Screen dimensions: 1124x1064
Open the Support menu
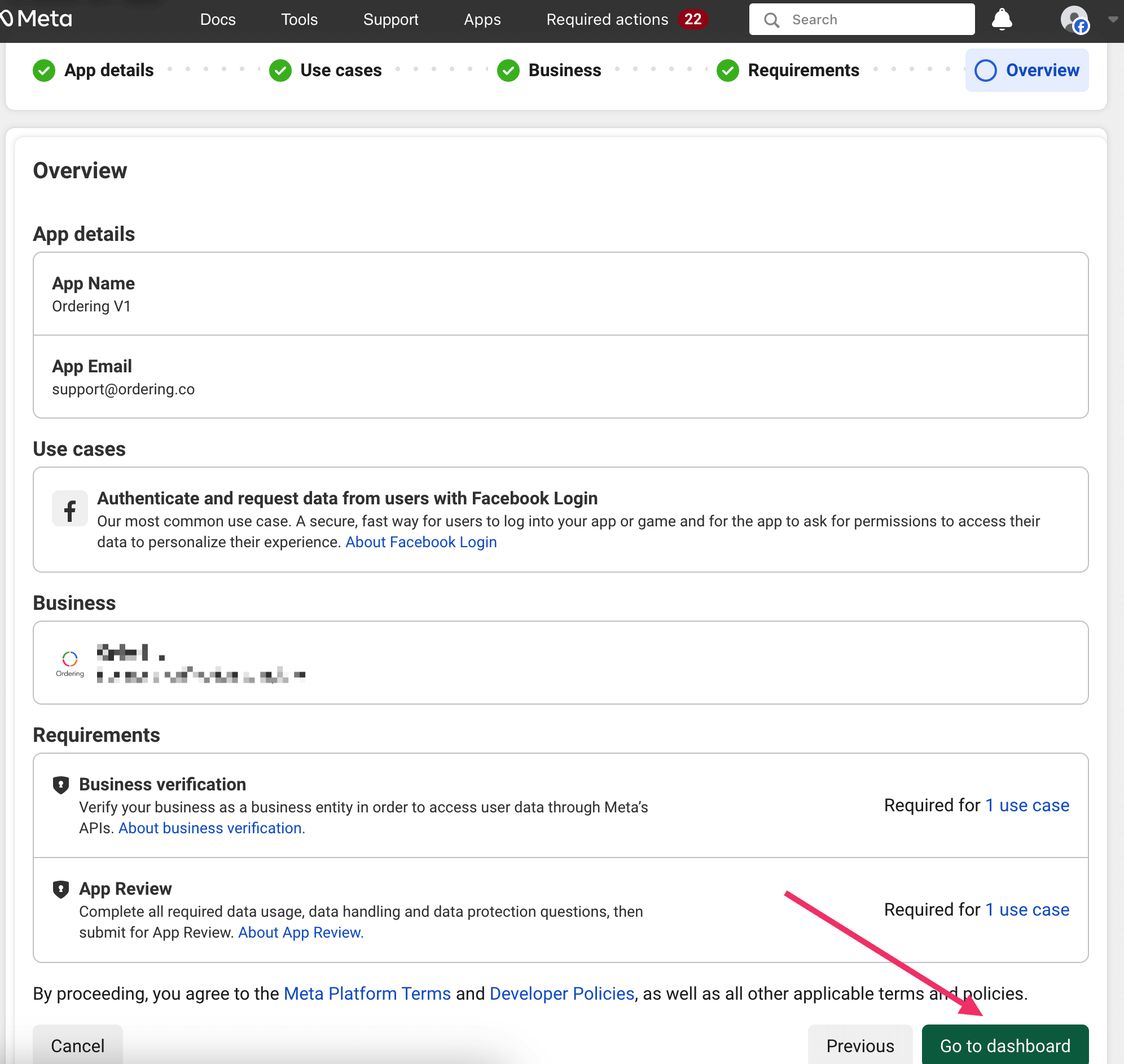(391, 19)
